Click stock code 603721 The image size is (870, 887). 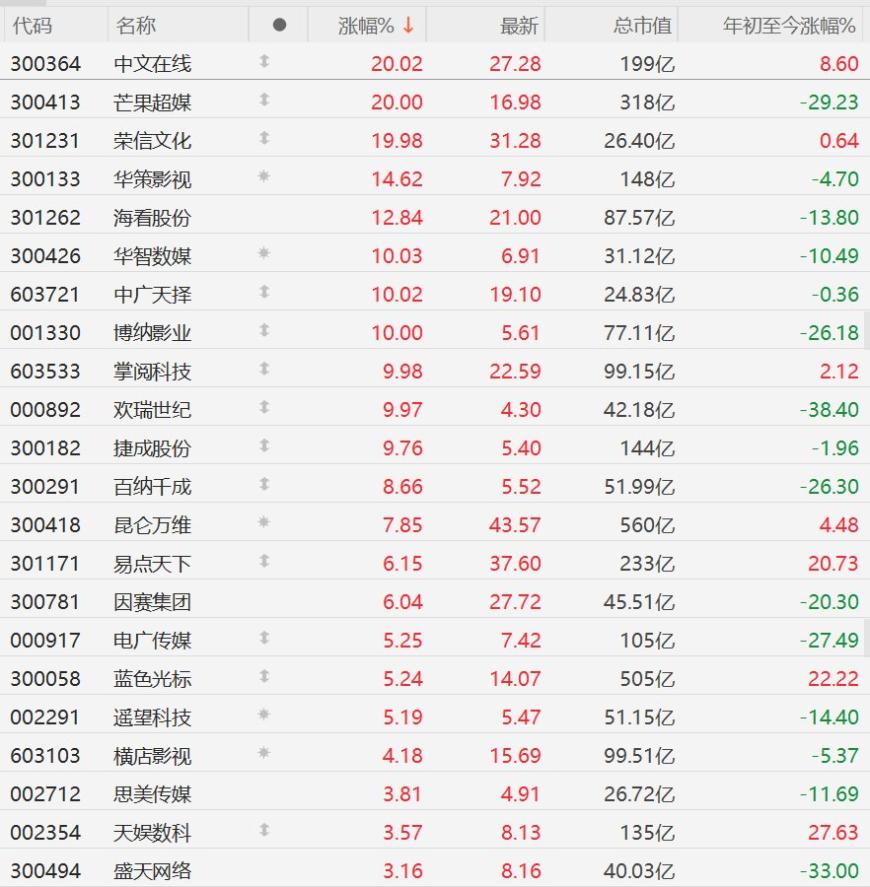pyautogui.click(x=45, y=295)
